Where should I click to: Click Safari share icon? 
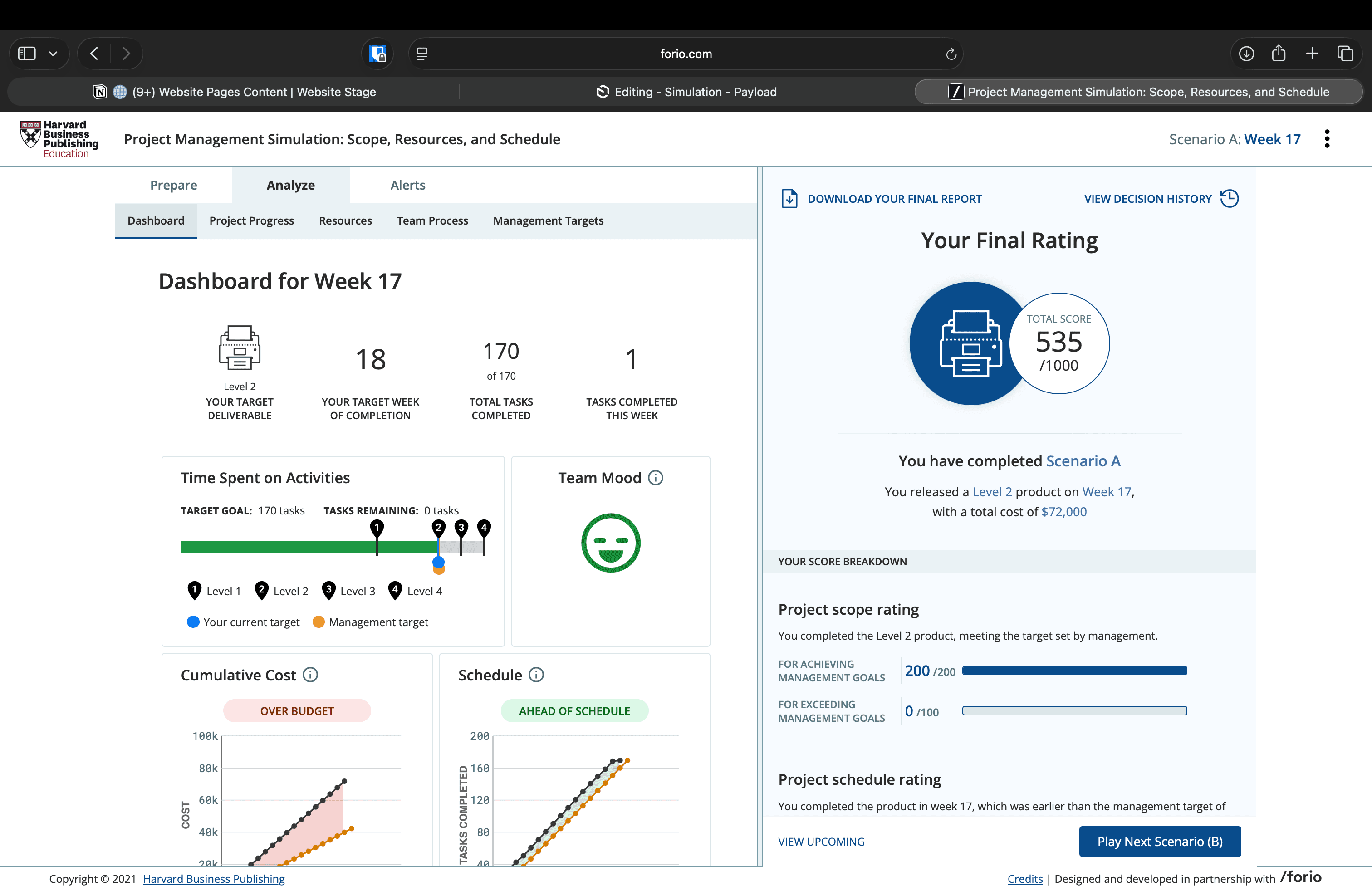(x=1279, y=54)
